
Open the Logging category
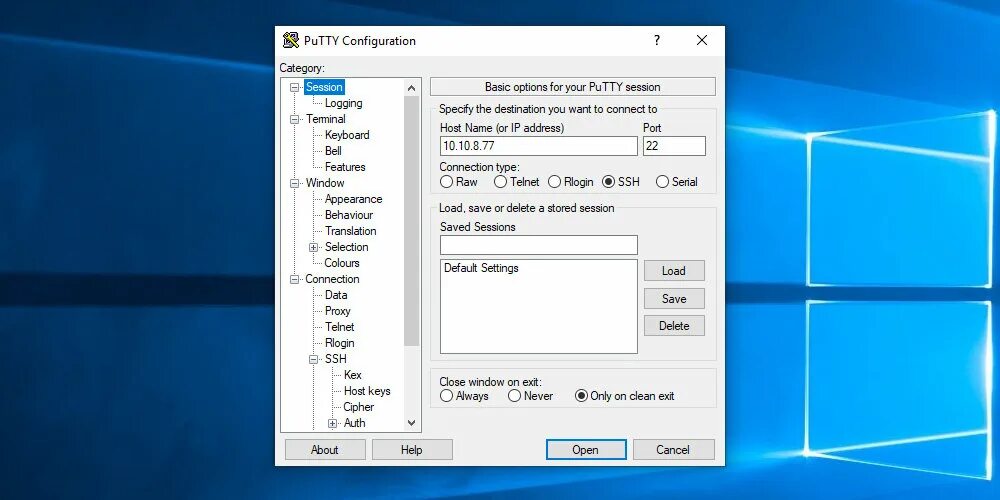[343, 103]
